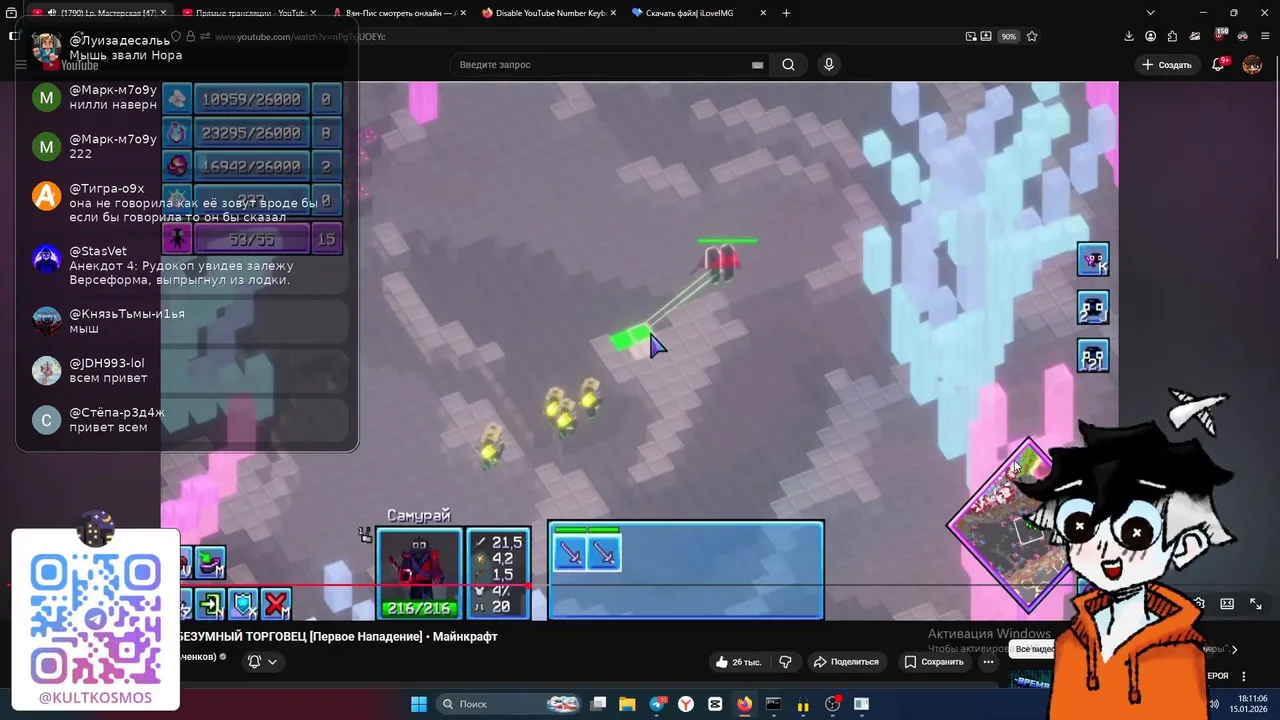Open Telegram from the taskbar
The image size is (1280, 720).
(657, 704)
